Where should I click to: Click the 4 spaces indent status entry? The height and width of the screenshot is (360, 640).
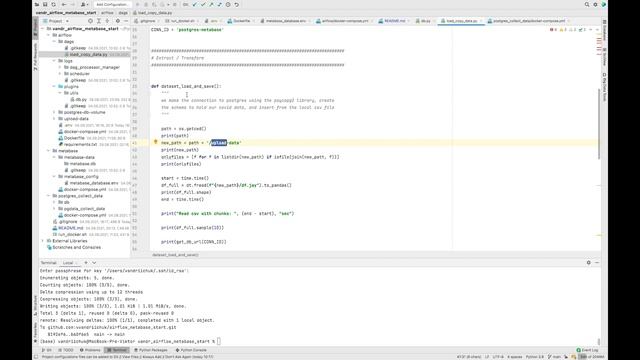(515, 357)
